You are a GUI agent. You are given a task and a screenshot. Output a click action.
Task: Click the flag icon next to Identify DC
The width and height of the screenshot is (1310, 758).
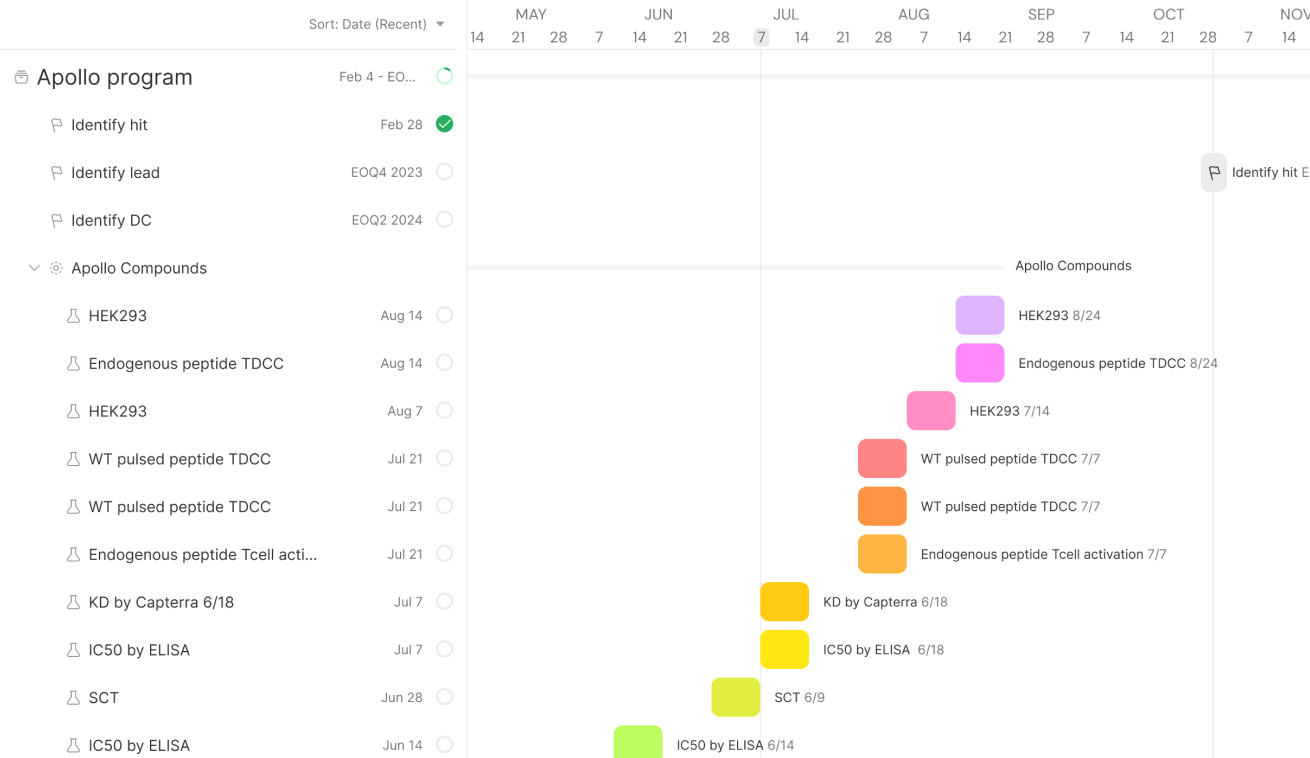(57, 221)
